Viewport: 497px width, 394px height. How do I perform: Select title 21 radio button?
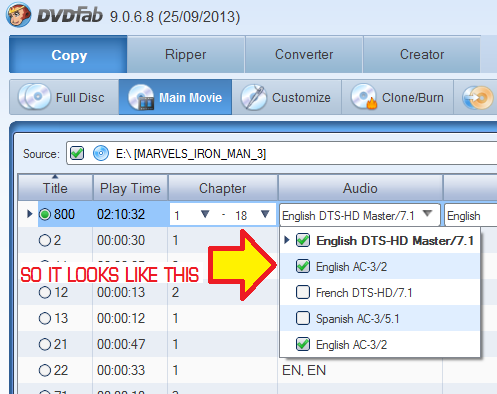click(45, 344)
